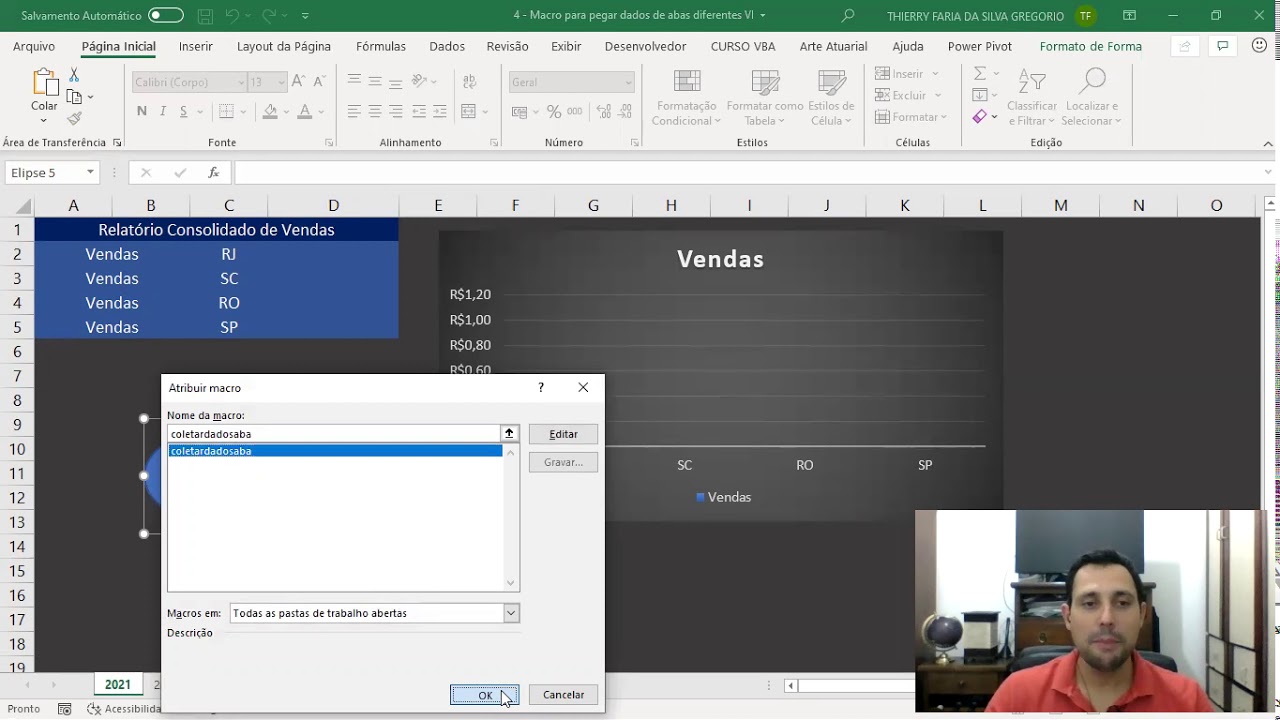Image resolution: width=1280 pixels, height=720 pixels.
Task: Click the Undo icon in title bar
Action: coord(232,16)
